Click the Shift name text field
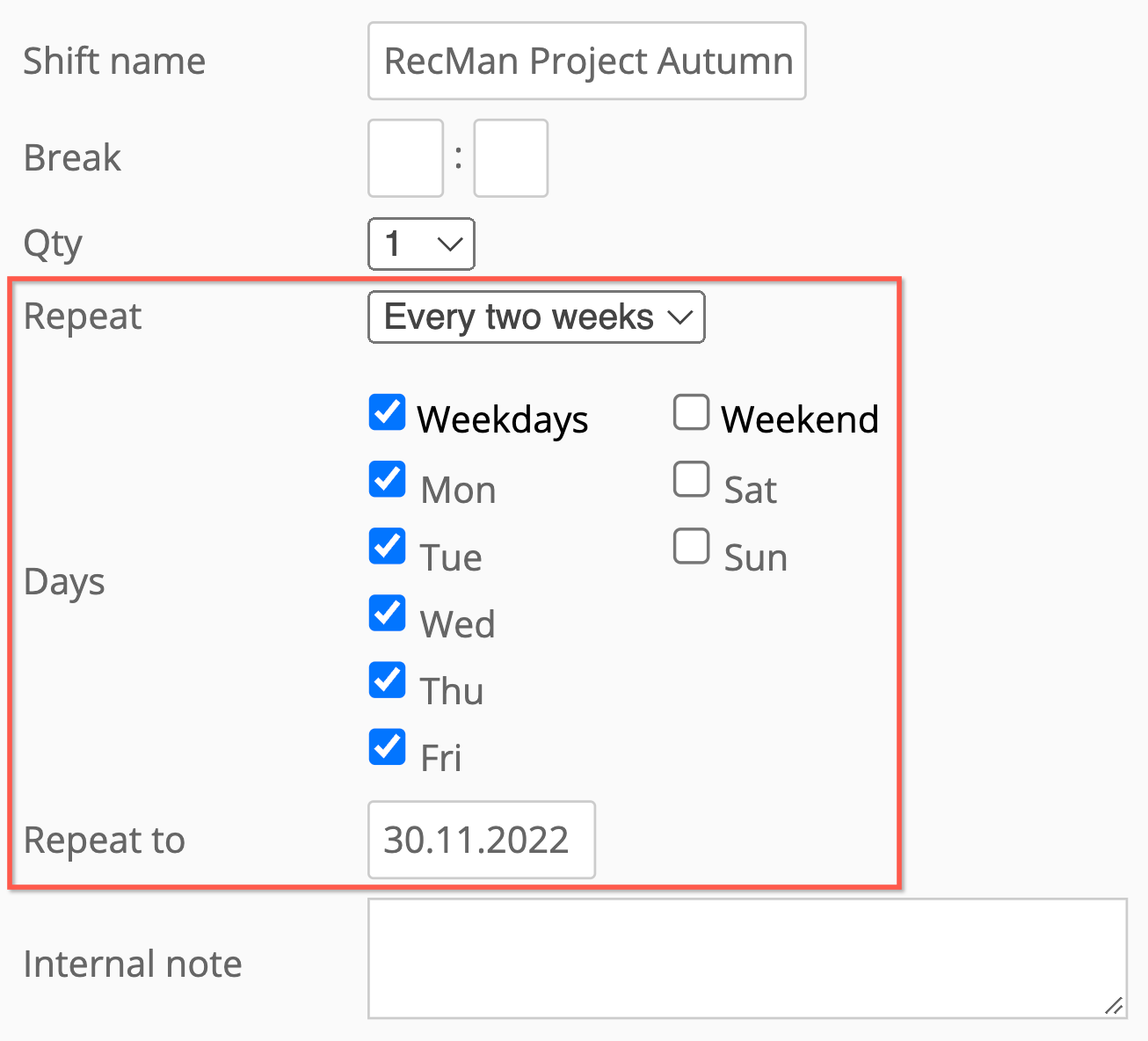This screenshot has width=1148, height=1041. click(586, 62)
